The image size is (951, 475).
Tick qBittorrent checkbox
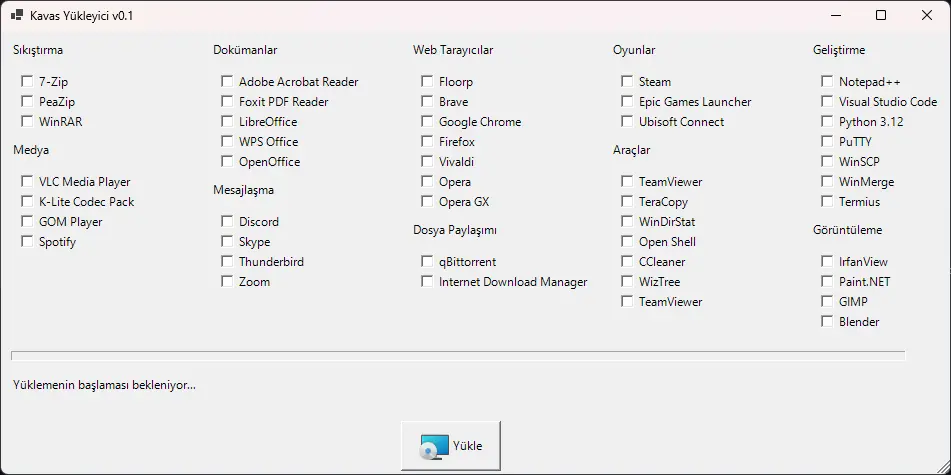tap(427, 261)
